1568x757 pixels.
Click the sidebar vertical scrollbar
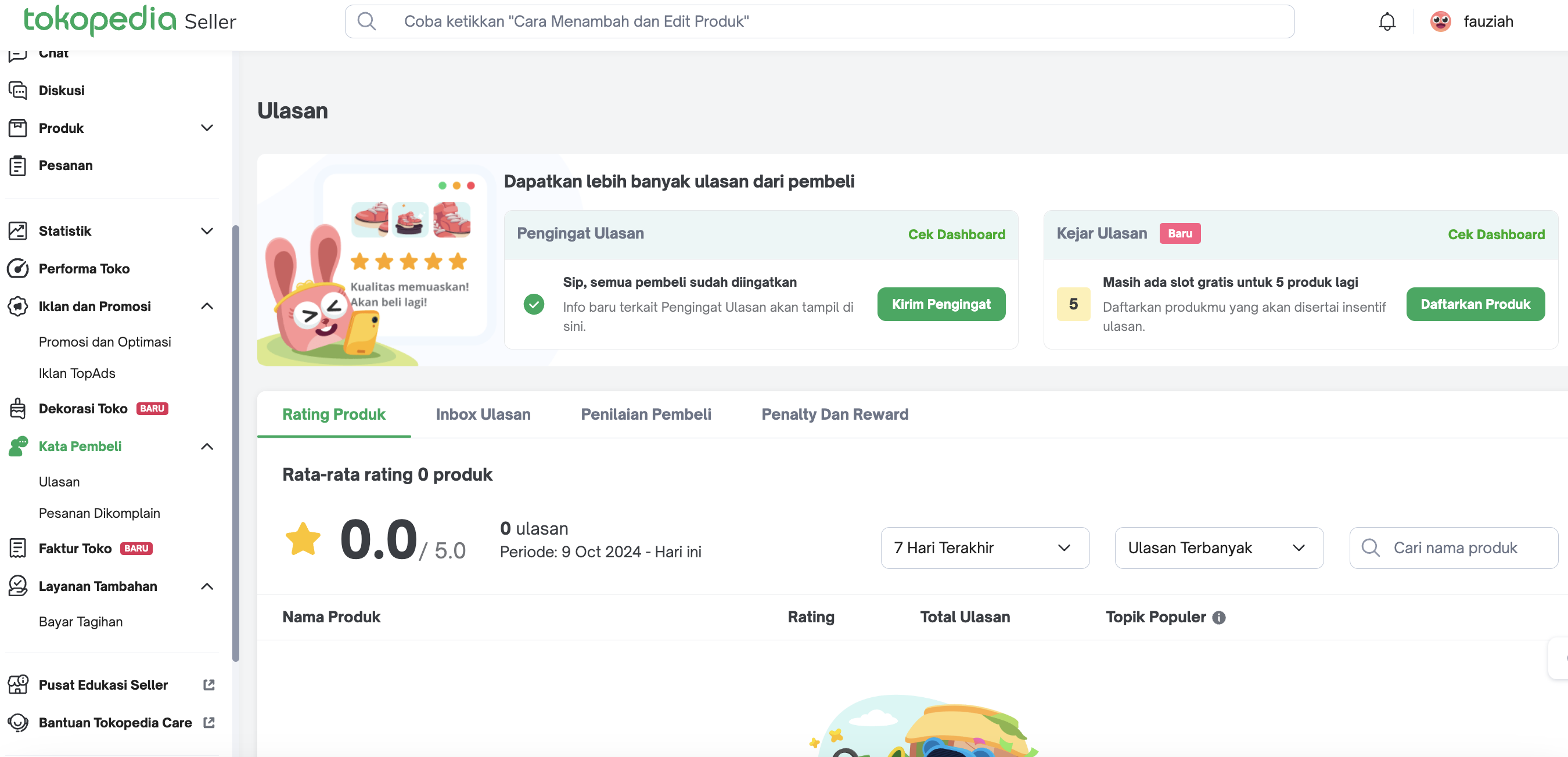[x=236, y=443]
